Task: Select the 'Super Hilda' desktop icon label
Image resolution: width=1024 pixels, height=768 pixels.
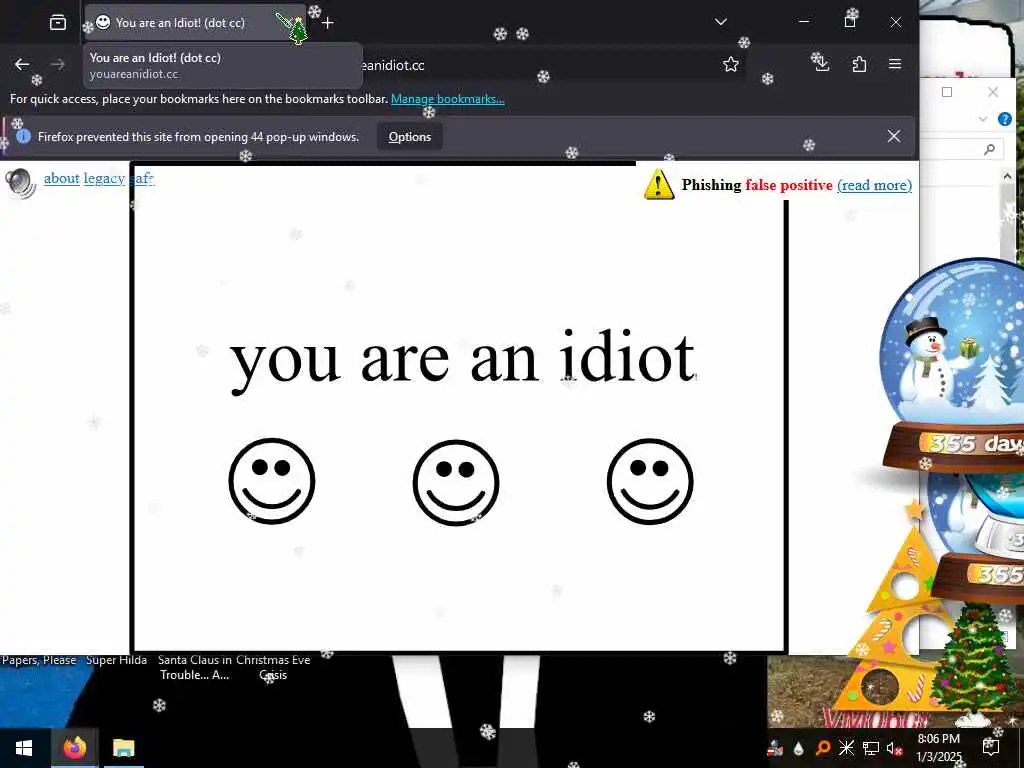Action: click(116, 660)
